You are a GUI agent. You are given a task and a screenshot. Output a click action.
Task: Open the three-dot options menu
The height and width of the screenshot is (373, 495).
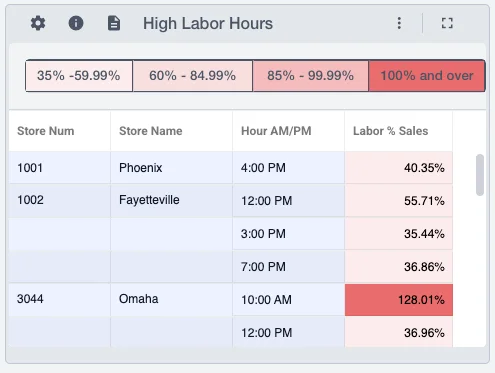tap(399, 23)
